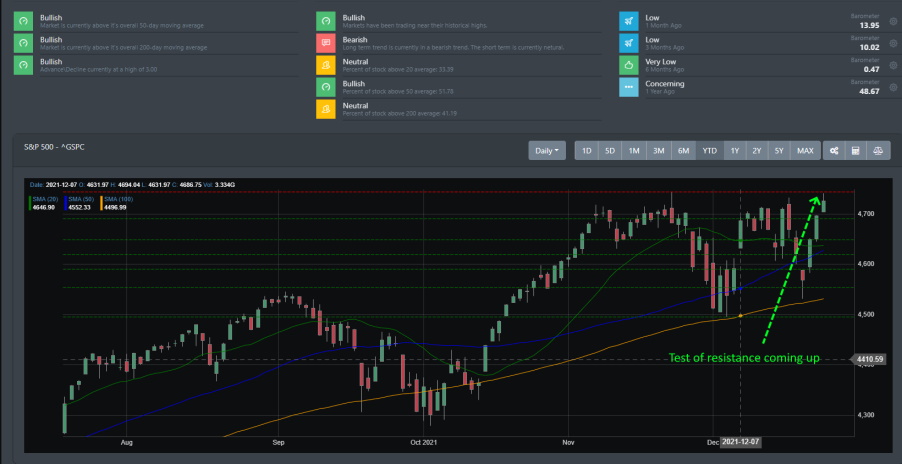The height and width of the screenshot is (464, 902).
Task: Select the 1D time range
Action: pos(586,151)
